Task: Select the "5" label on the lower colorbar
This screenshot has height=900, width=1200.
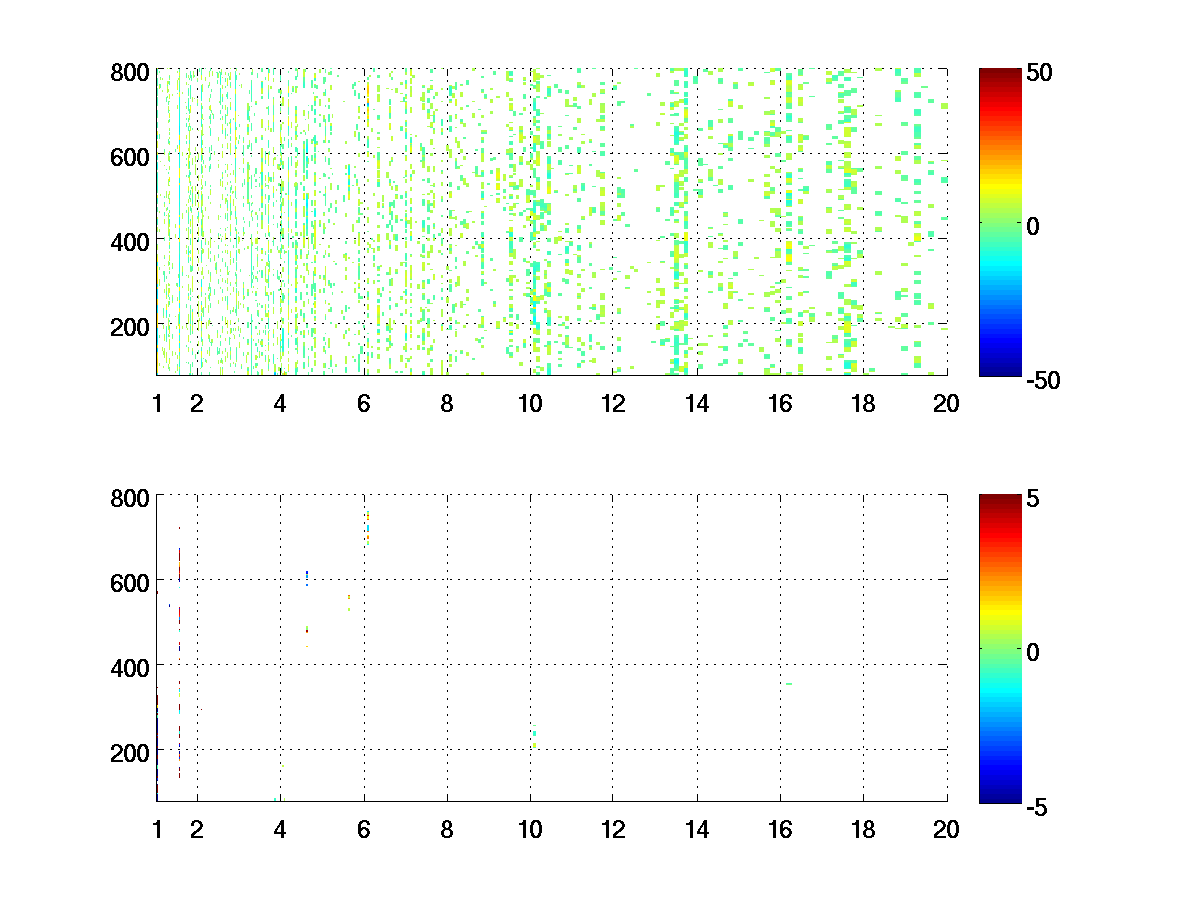Action: [x=1036, y=498]
